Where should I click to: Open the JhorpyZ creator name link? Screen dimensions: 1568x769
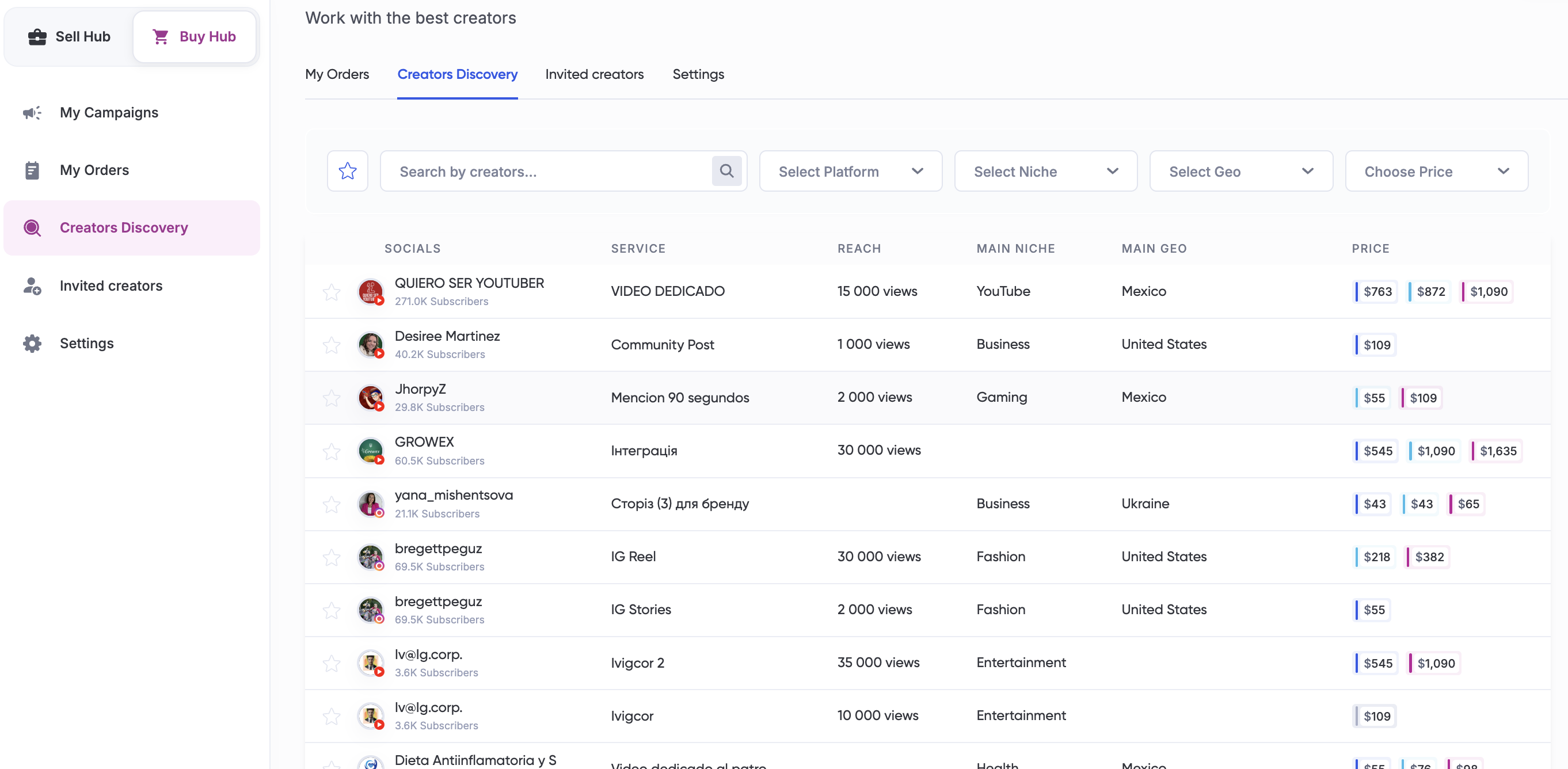click(420, 389)
